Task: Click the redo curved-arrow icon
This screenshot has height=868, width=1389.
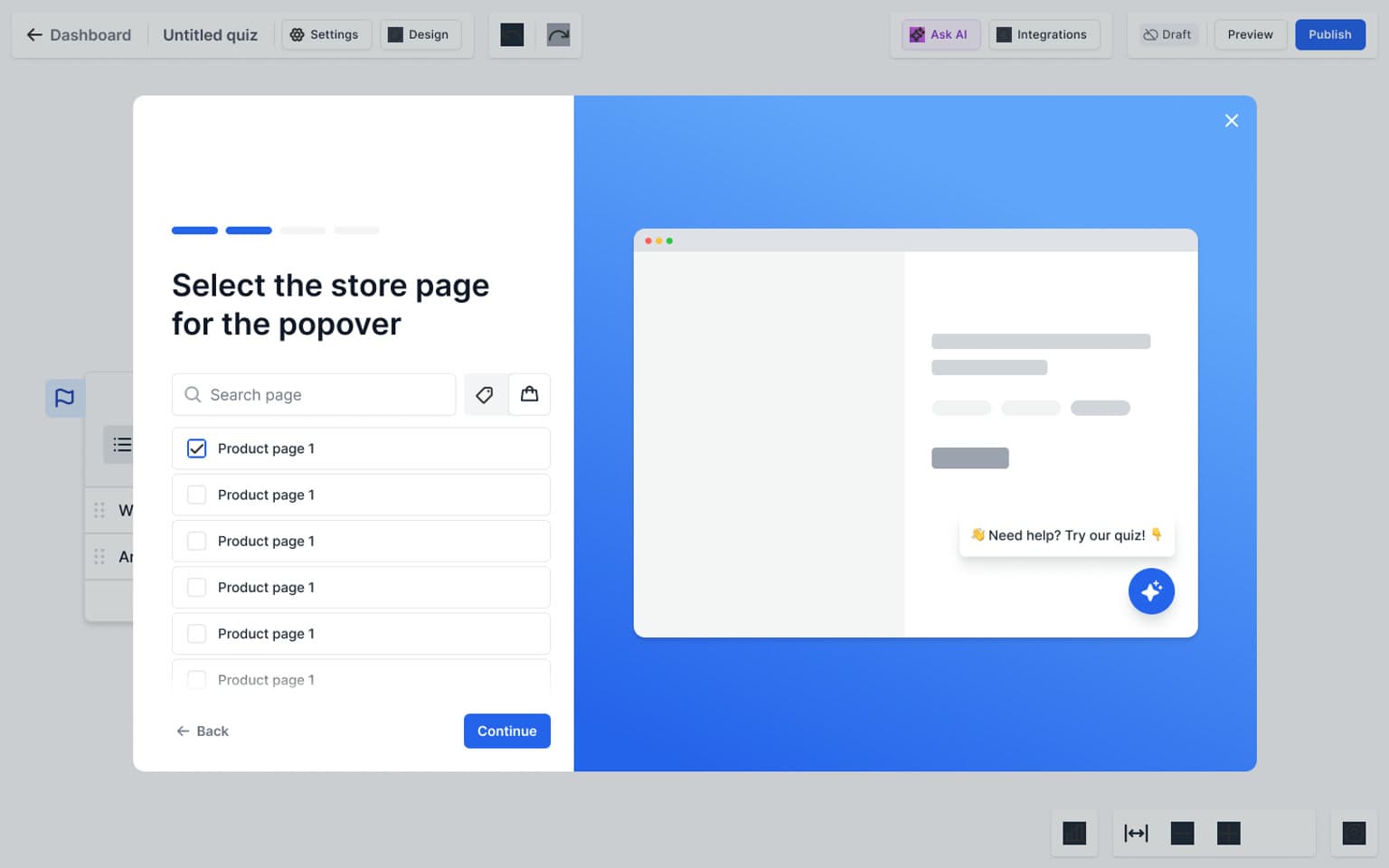Action: [x=559, y=35]
